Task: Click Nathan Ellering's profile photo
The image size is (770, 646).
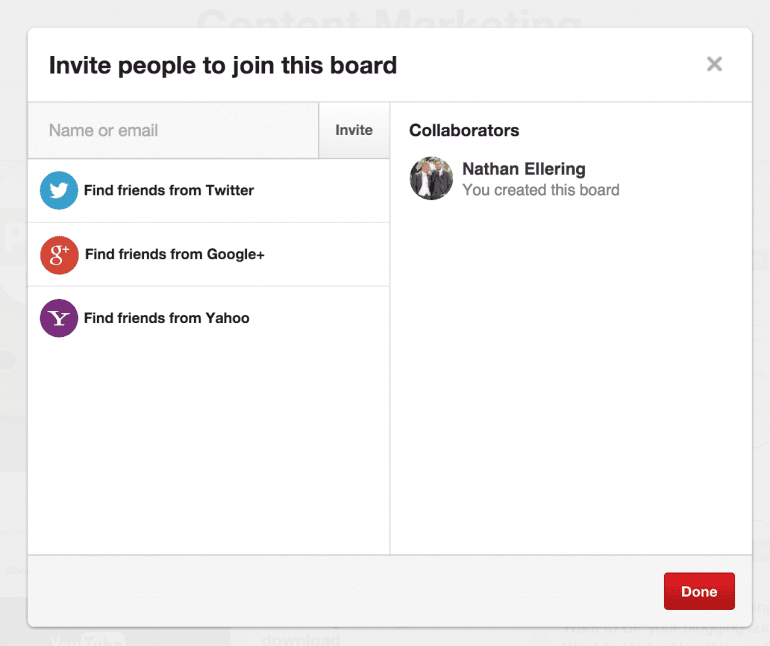Action: (x=431, y=179)
